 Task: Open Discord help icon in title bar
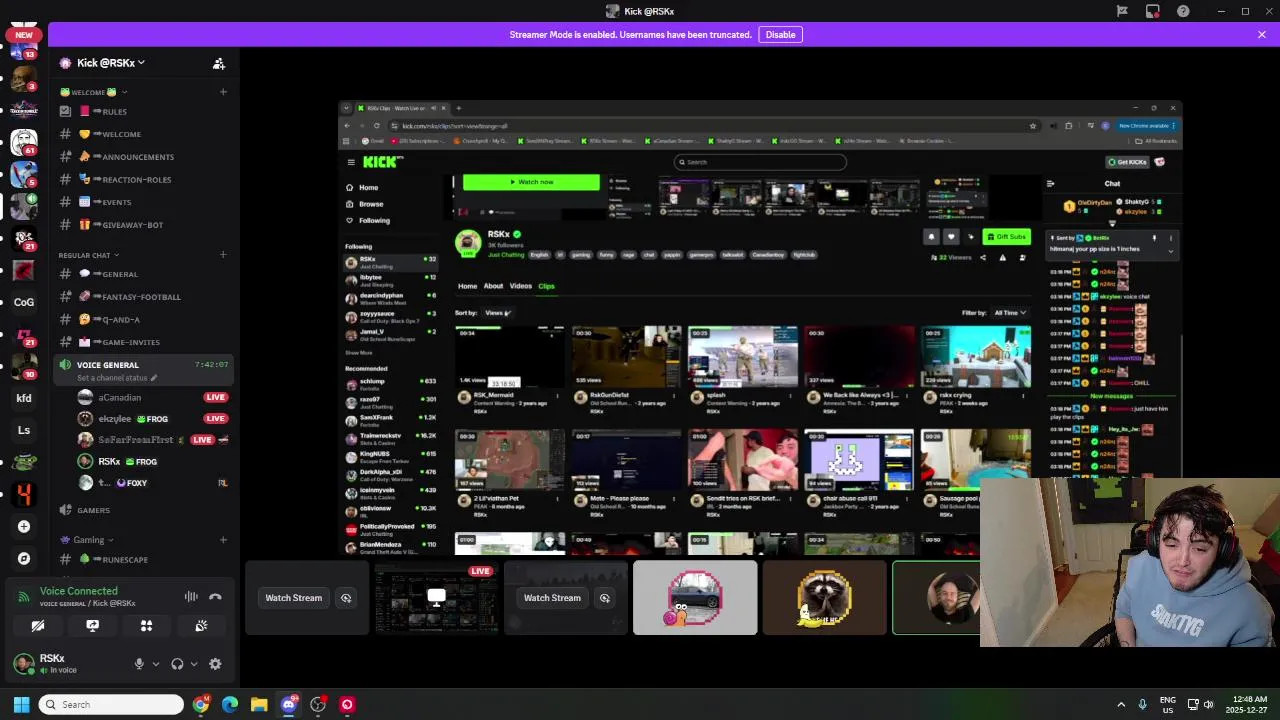pos(1184,11)
